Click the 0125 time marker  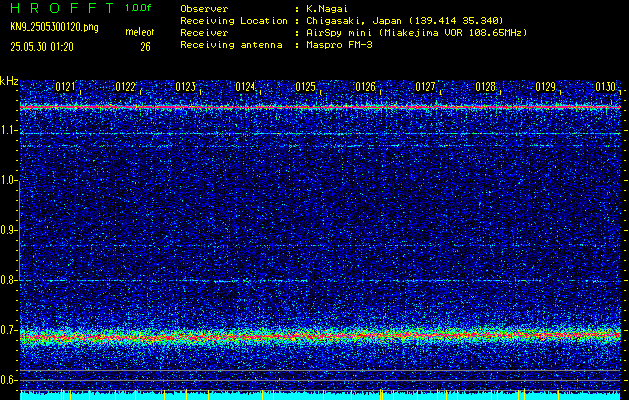click(306, 87)
